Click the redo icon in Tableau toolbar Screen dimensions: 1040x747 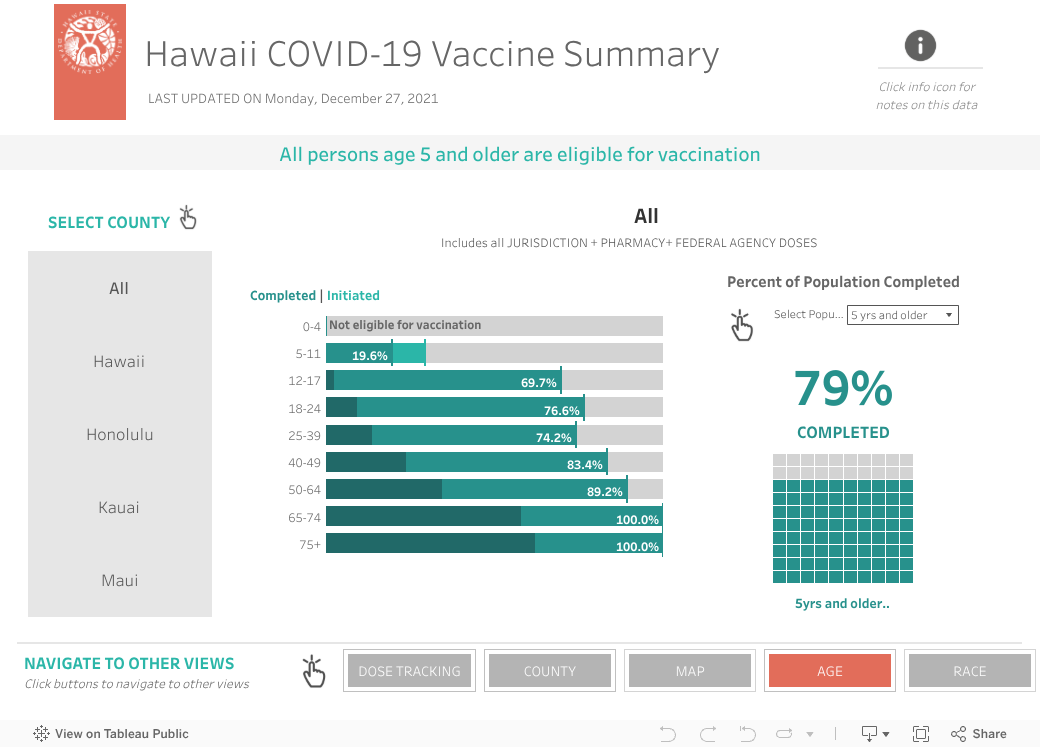click(x=708, y=734)
